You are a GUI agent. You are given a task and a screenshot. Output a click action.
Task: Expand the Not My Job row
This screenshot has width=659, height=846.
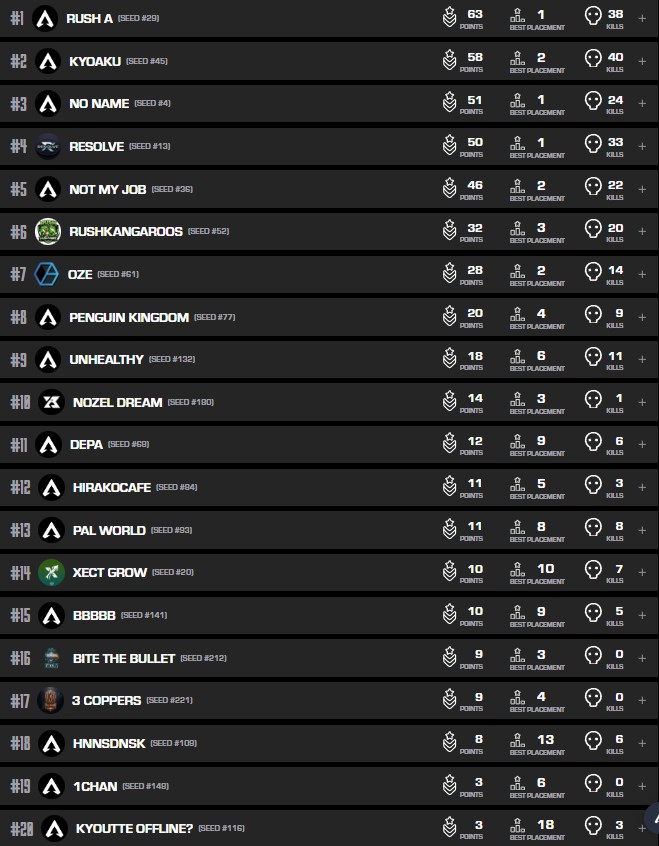coord(642,189)
